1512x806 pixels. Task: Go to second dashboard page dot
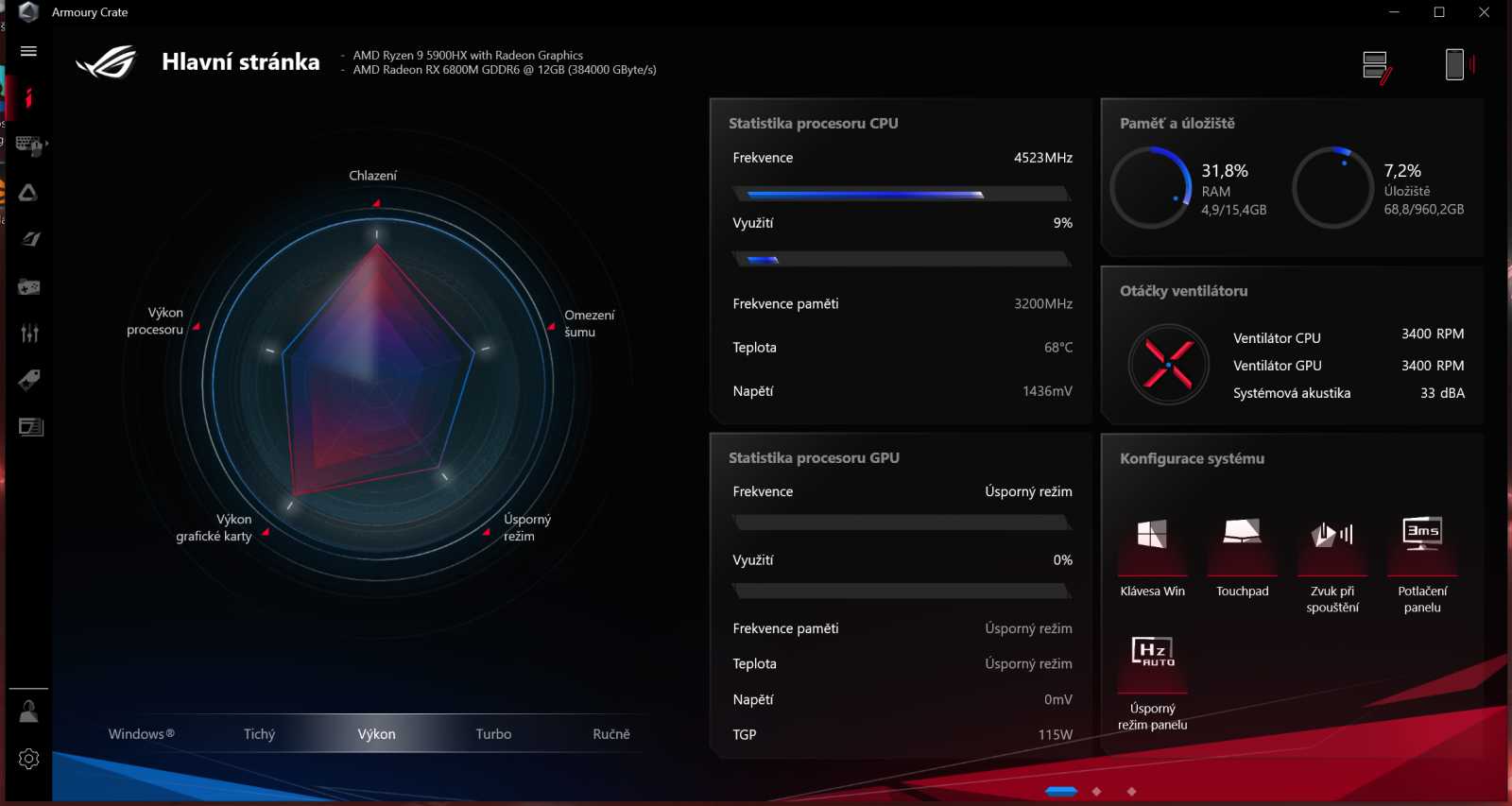1096,791
